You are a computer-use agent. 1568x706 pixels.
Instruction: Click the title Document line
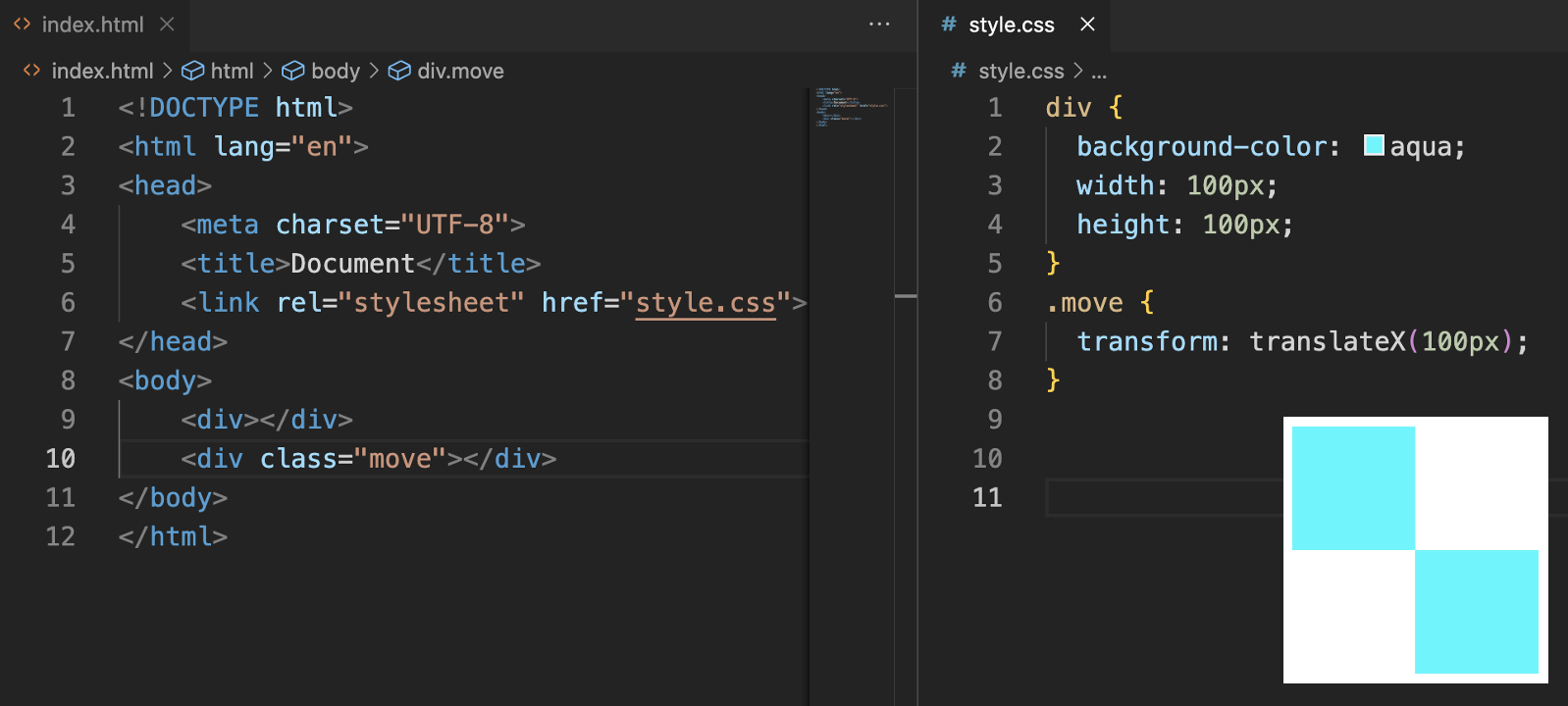361,263
